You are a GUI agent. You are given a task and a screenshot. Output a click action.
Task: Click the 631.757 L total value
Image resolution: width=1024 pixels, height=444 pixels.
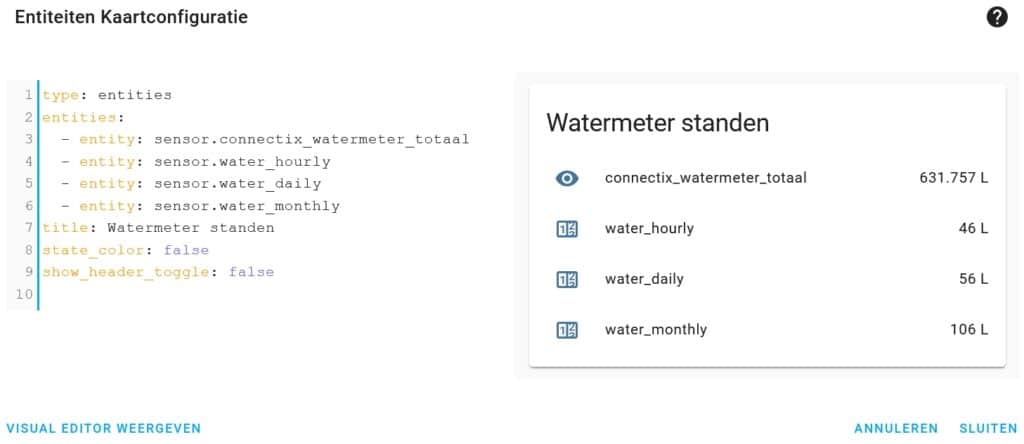click(954, 178)
